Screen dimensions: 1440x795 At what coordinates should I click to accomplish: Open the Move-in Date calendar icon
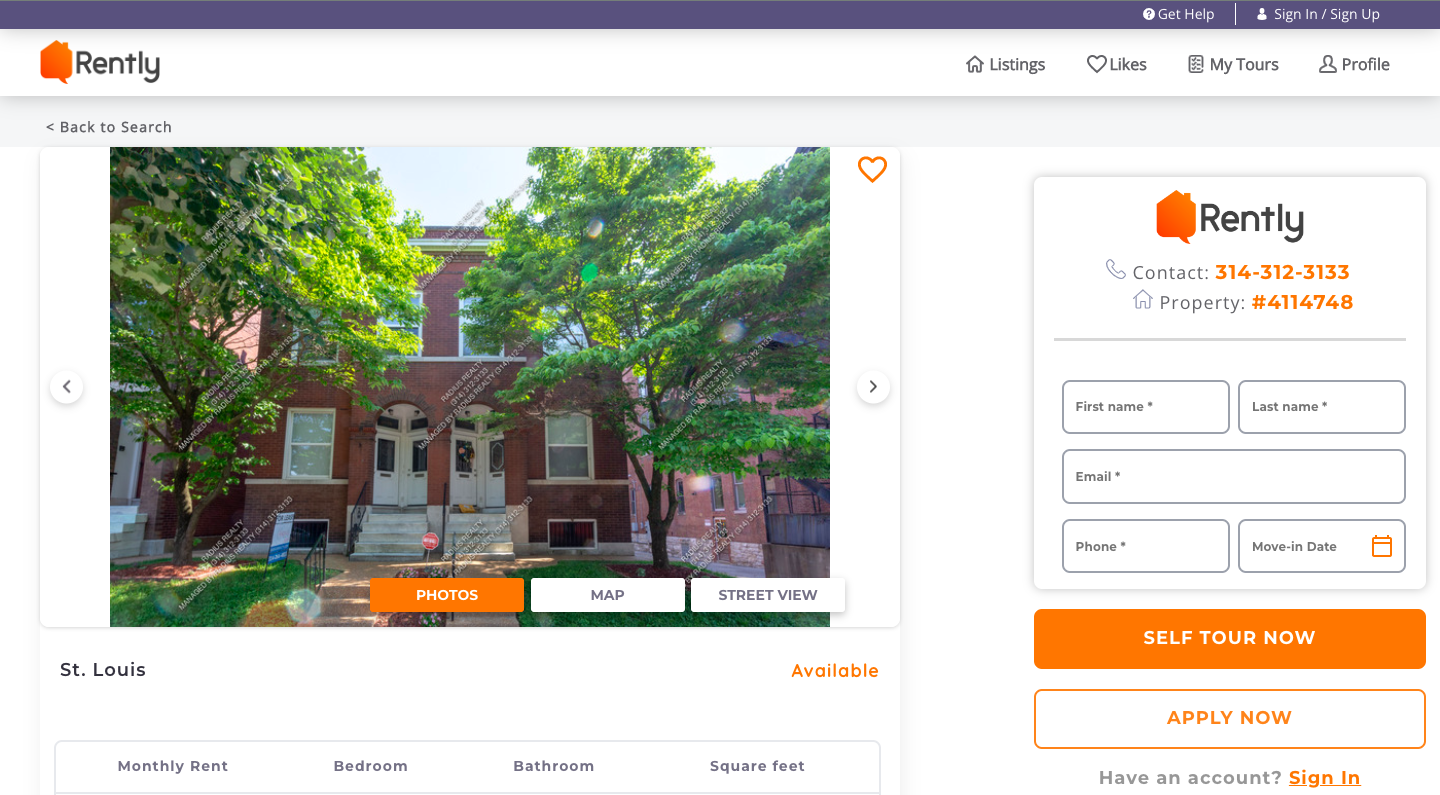tap(1381, 546)
